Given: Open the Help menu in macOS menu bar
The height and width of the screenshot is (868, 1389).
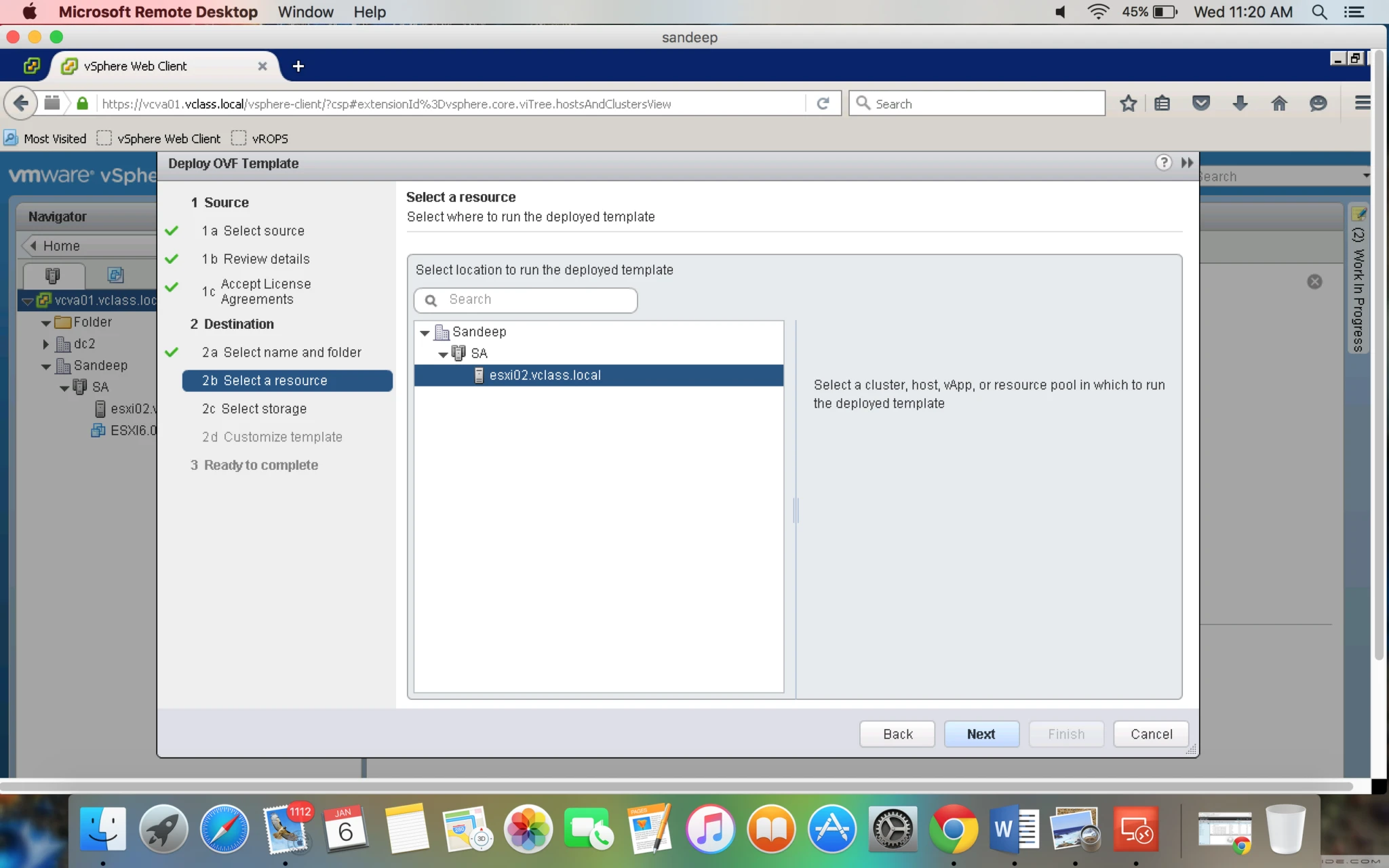Looking at the screenshot, I should tap(370, 12).
